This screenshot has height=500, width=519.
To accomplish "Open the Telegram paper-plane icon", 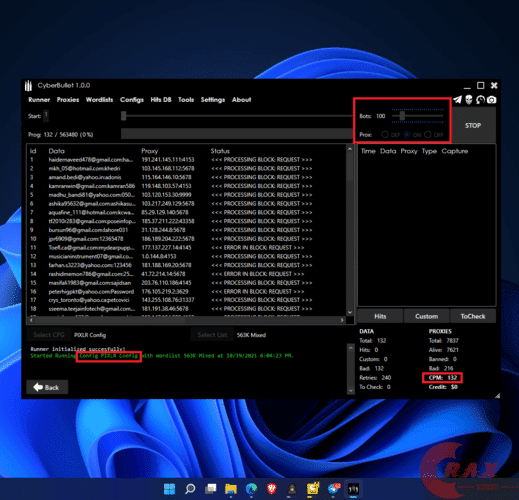I will (458, 100).
